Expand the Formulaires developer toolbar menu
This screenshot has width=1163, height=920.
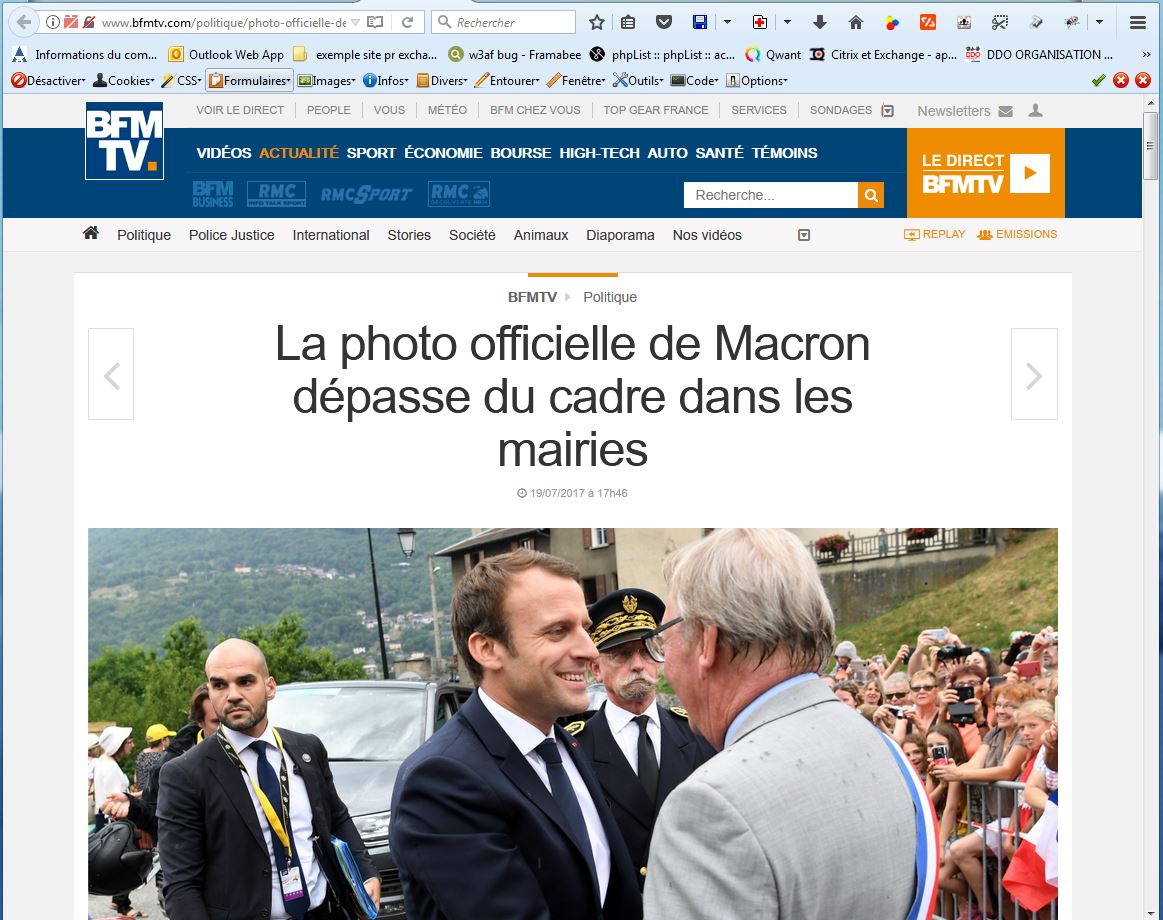pos(249,80)
